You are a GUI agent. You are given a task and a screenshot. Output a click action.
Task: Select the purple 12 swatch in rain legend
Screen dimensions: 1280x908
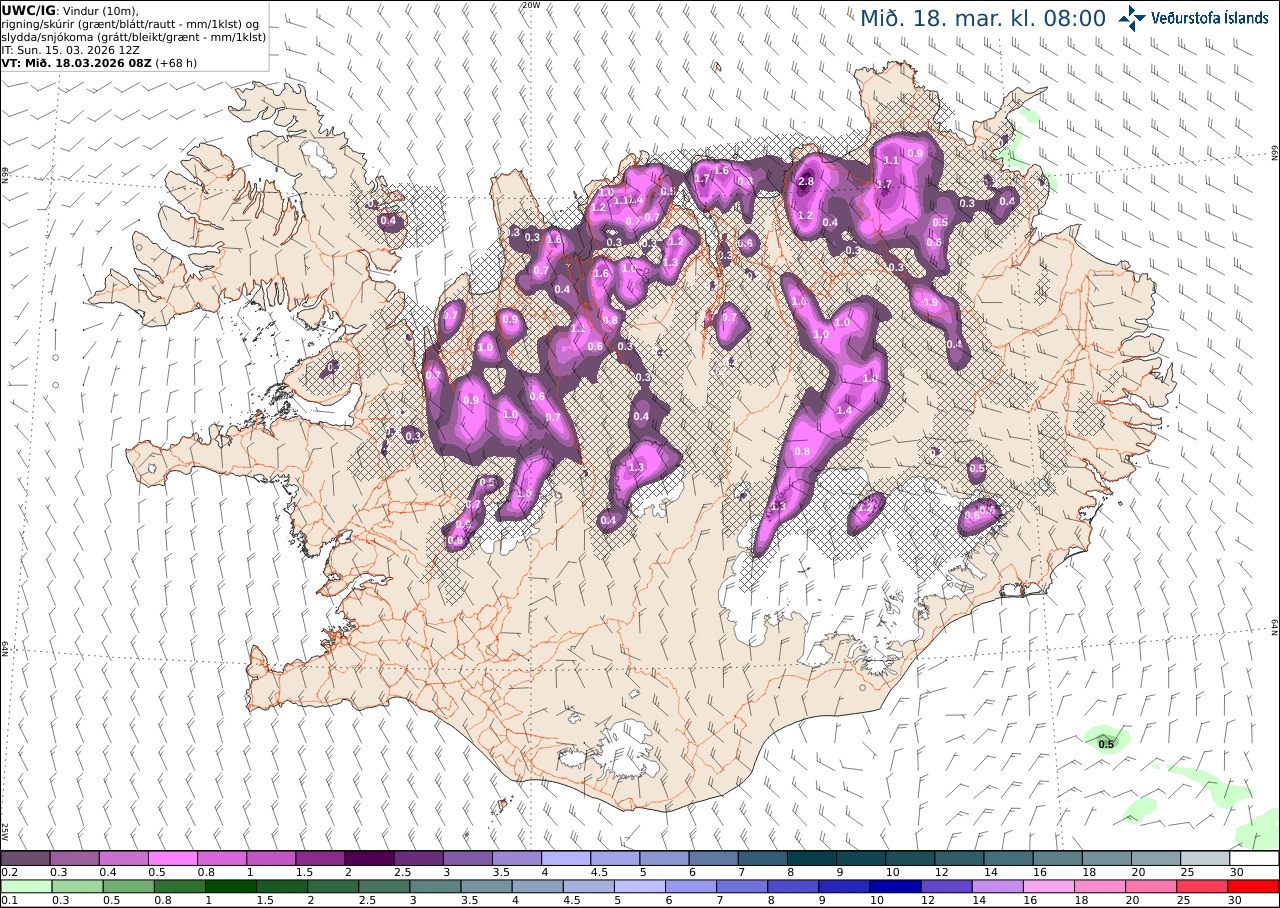(946, 886)
